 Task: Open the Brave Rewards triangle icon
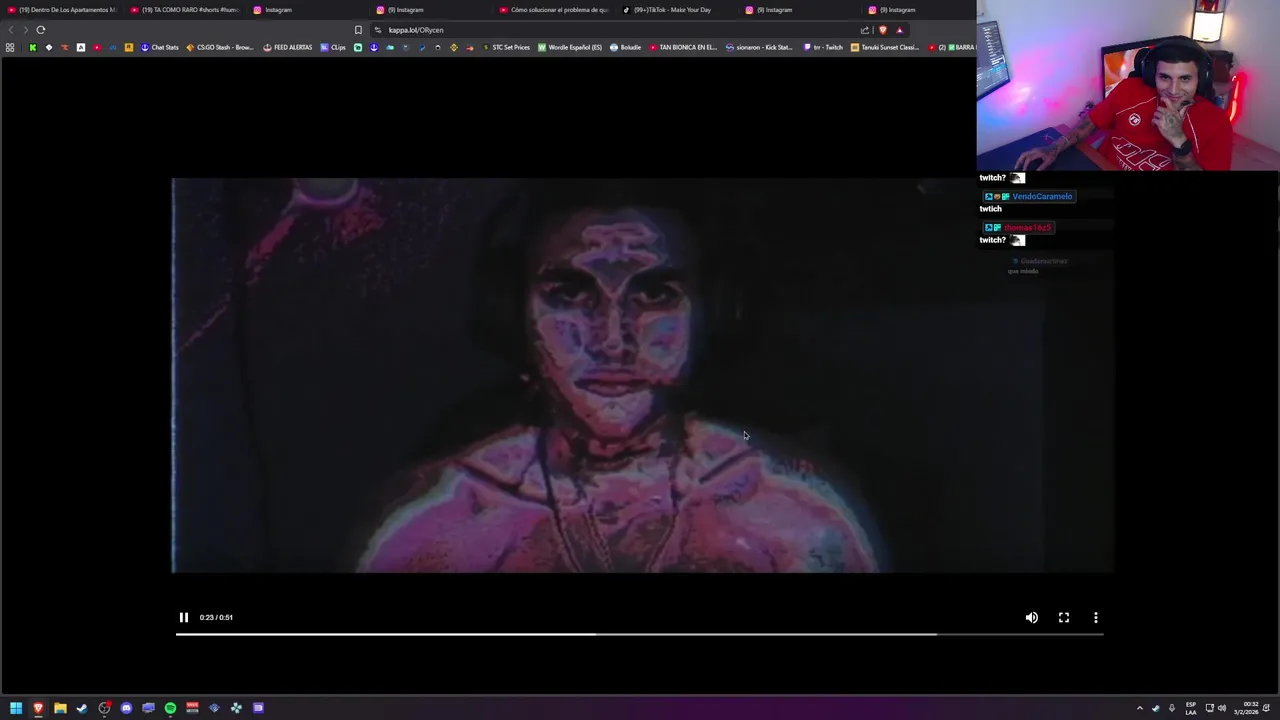coord(899,30)
